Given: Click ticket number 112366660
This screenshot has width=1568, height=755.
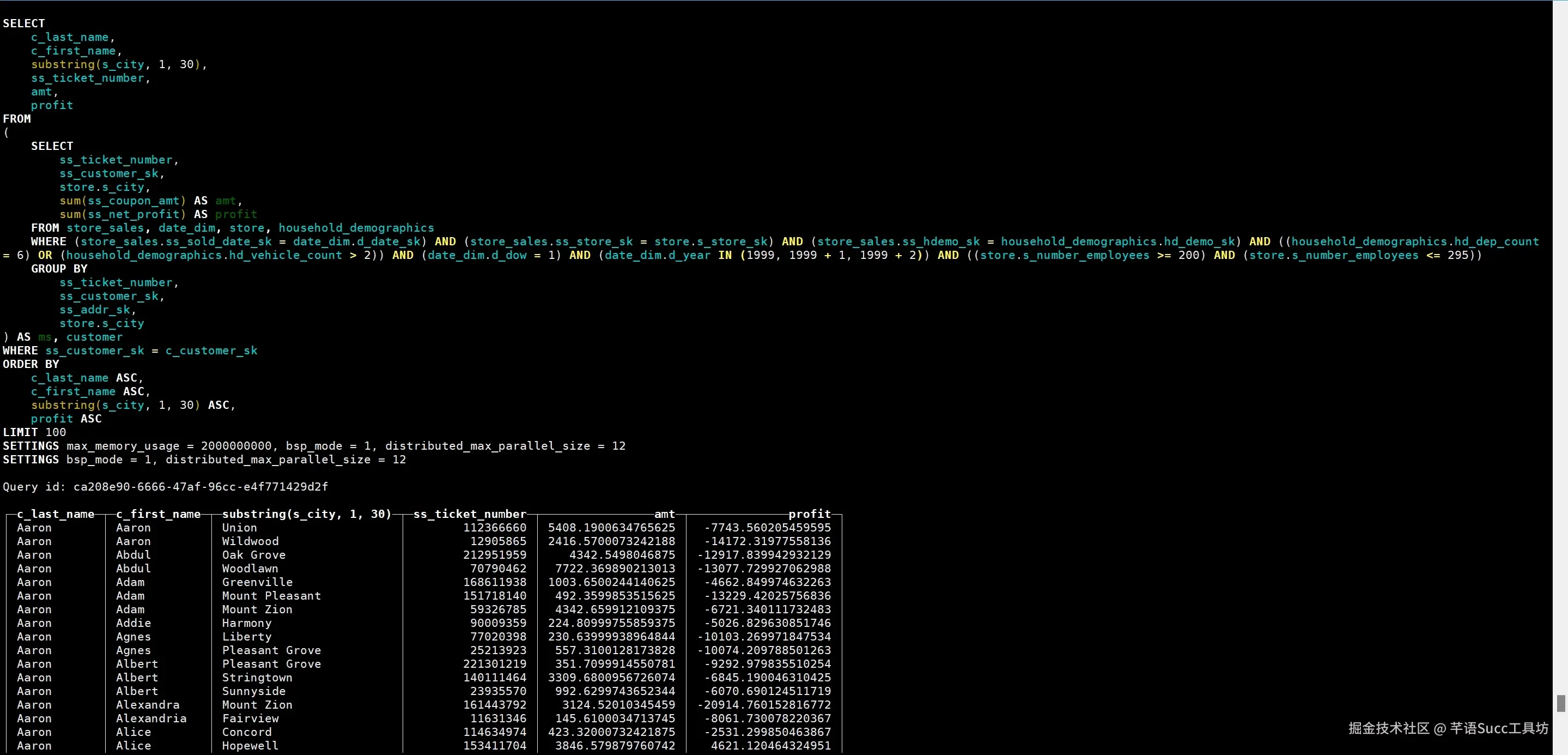Looking at the screenshot, I should coord(494,527).
